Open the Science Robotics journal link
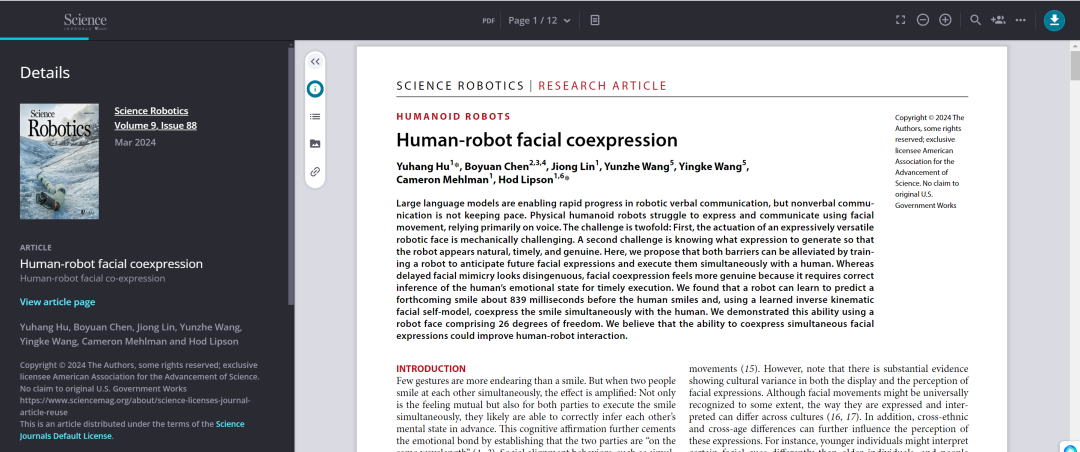1080x452 pixels. click(151, 111)
